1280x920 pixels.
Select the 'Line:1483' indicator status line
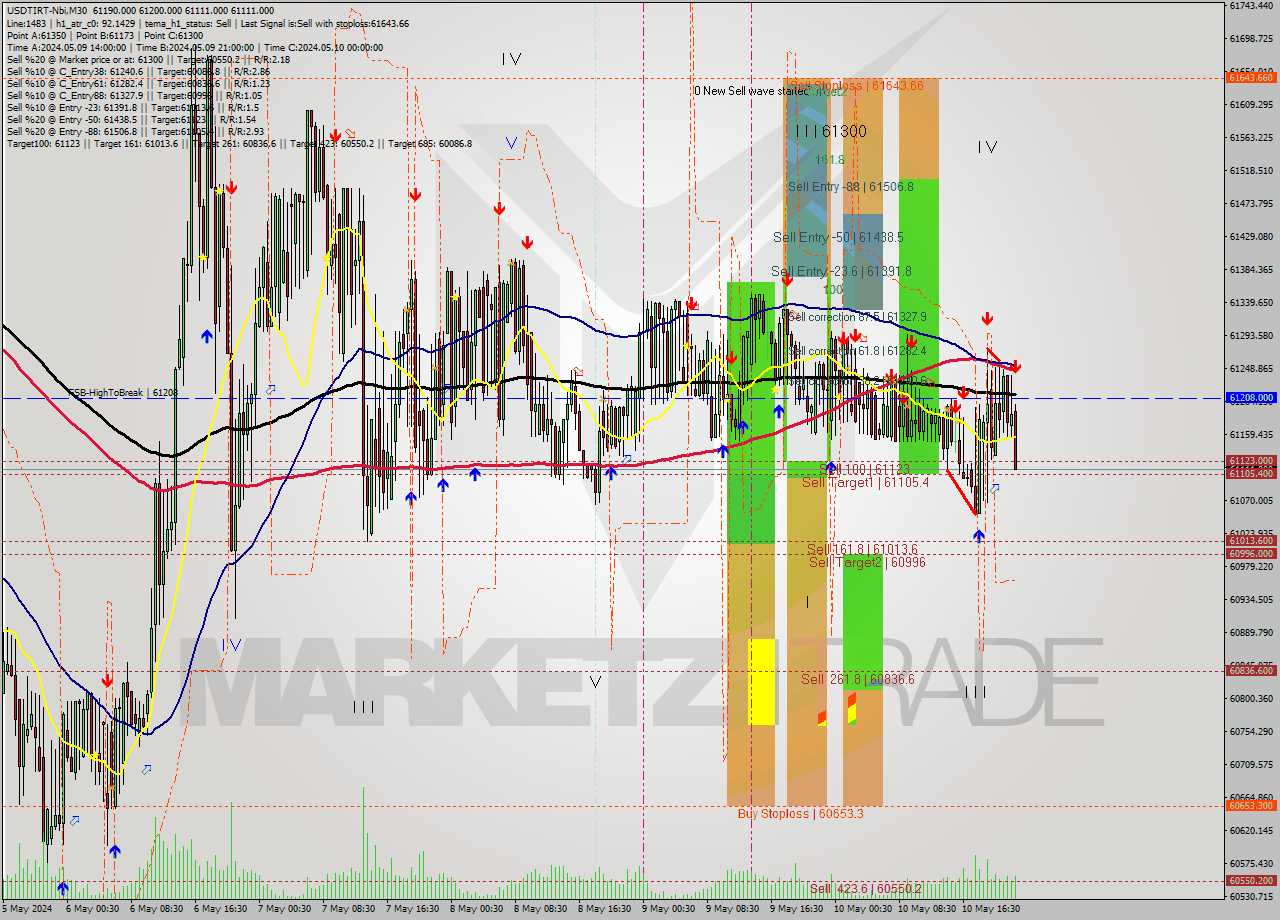tap(207, 23)
